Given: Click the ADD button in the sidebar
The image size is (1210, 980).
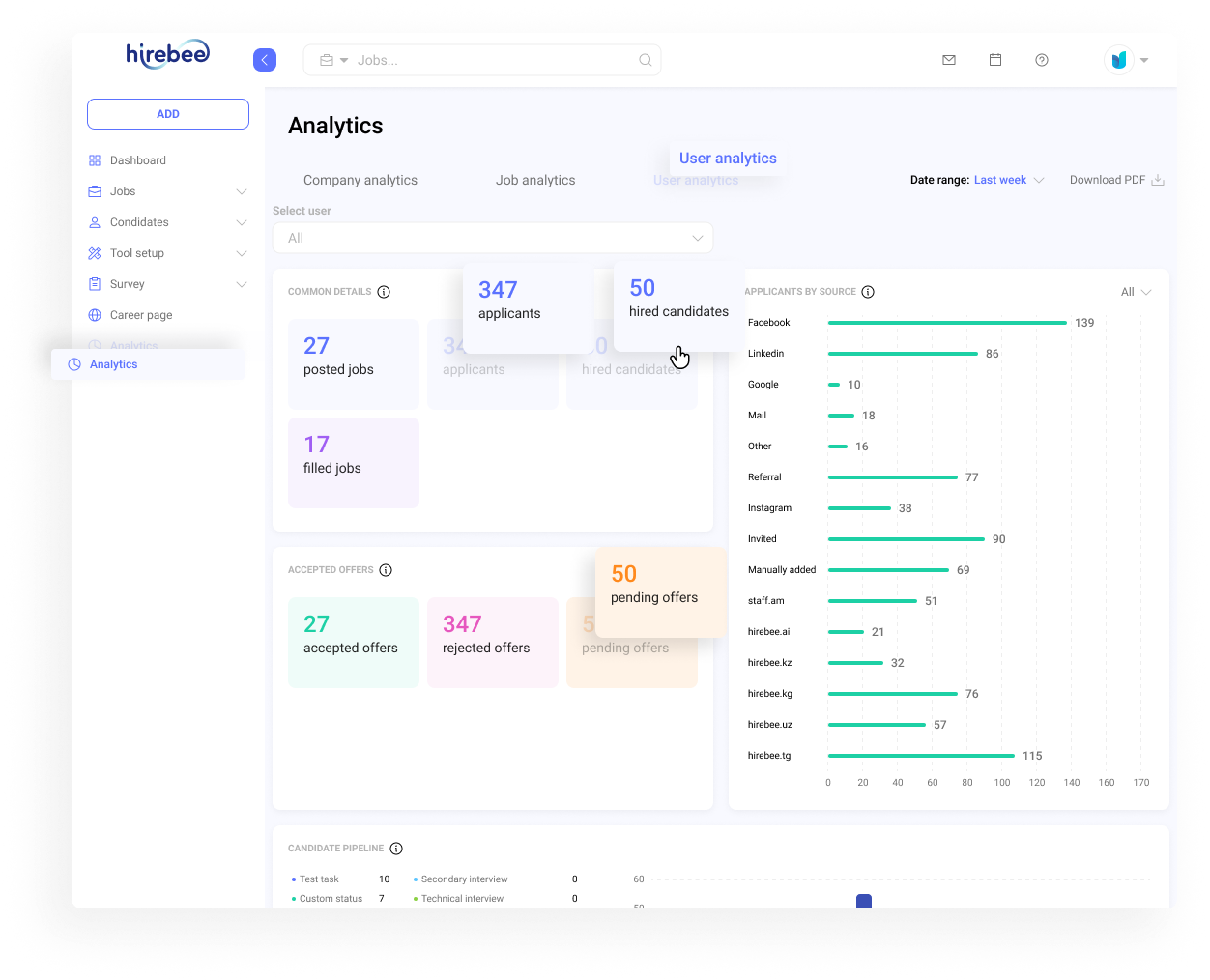Looking at the screenshot, I should 167,113.
